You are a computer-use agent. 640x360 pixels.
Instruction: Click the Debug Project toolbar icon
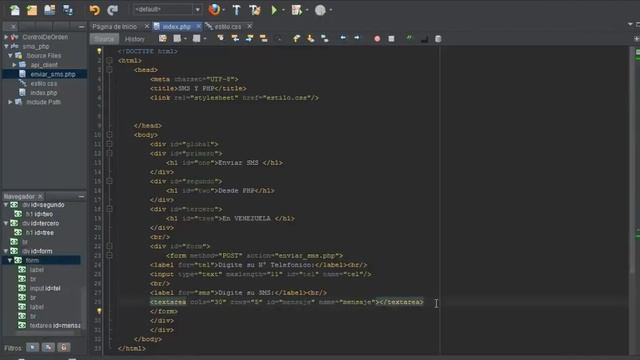click(x=297, y=10)
